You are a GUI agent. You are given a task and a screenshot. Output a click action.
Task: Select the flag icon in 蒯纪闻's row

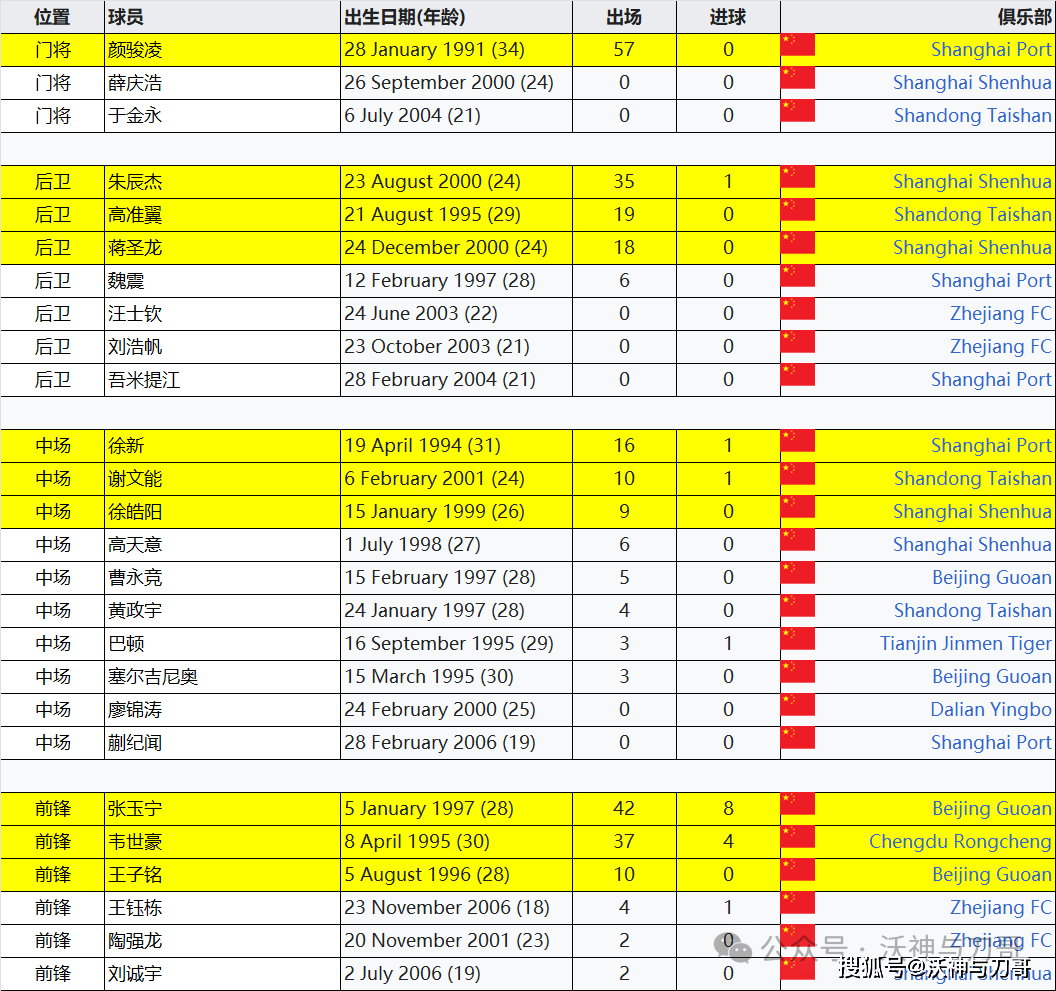(x=798, y=739)
